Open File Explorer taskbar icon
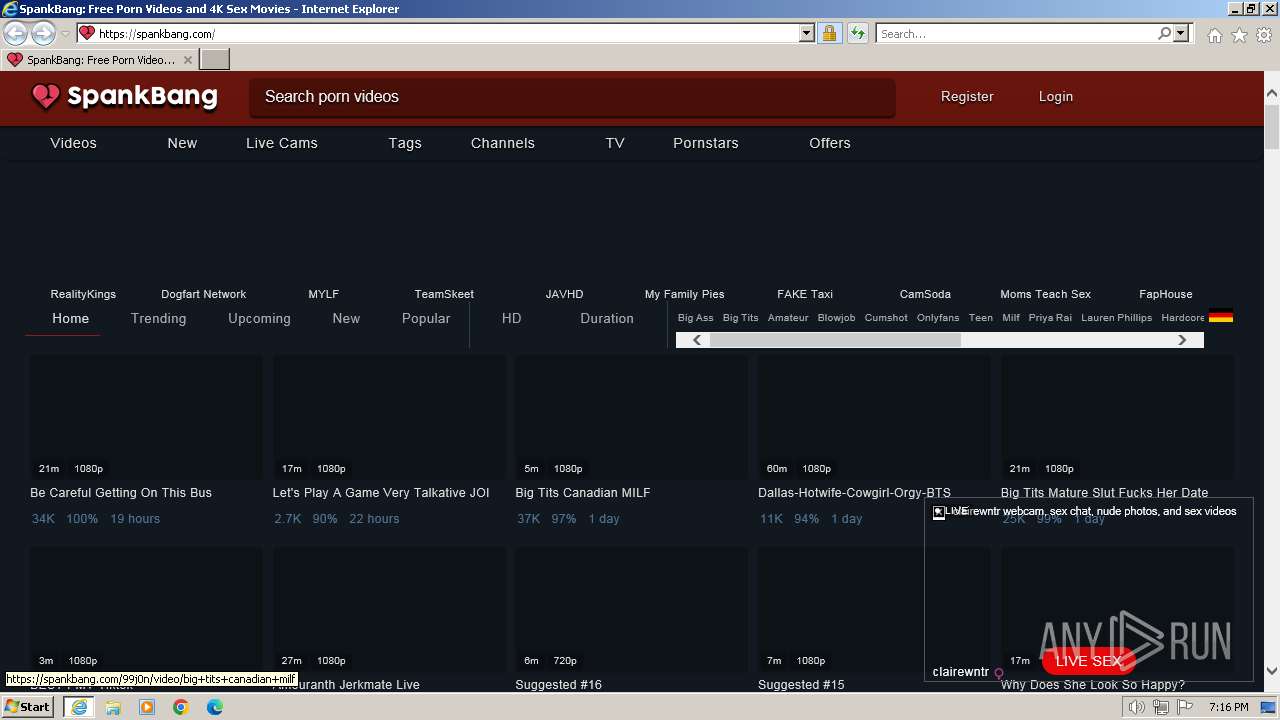The image size is (1280, 720). pos(113,707)
